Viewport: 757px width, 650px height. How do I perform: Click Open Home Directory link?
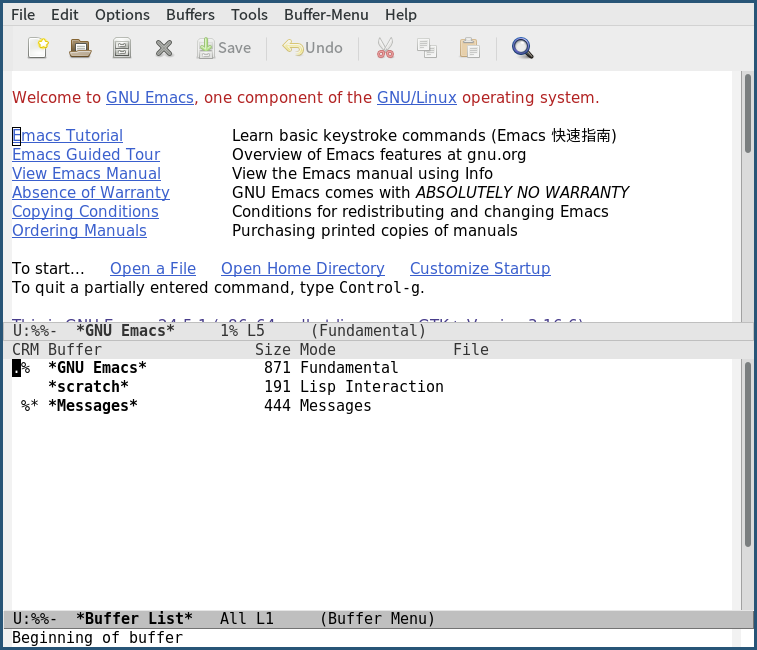tap(303, 268)
